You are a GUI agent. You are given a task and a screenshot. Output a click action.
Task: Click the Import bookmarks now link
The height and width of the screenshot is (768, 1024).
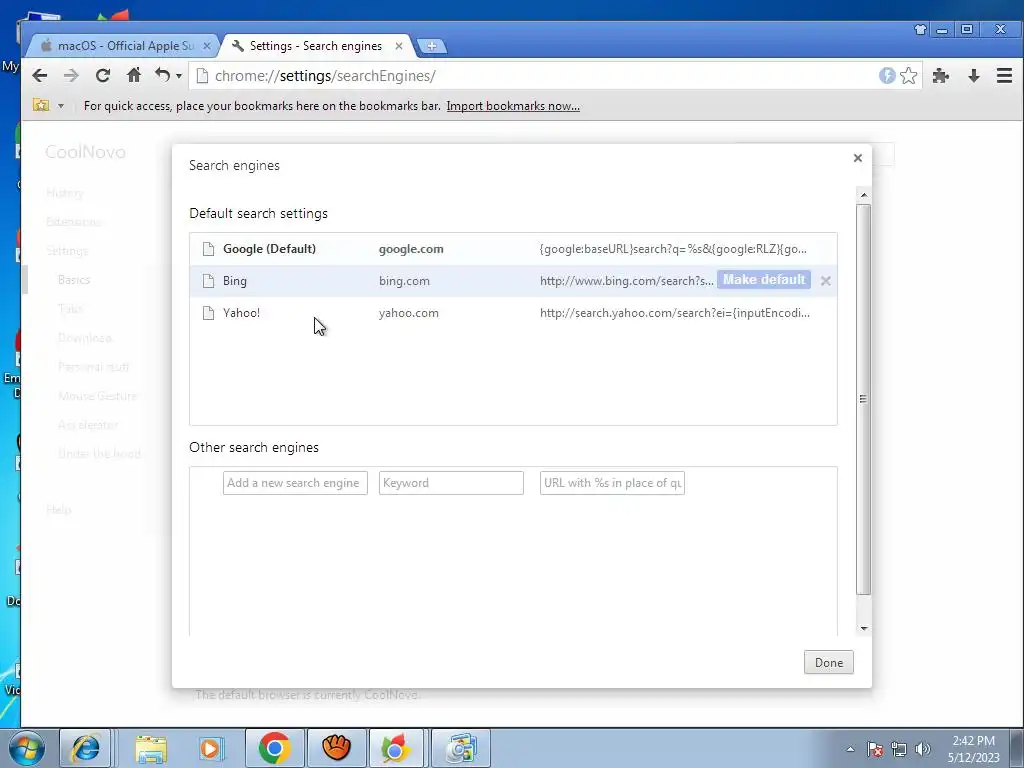pos(513,106)
